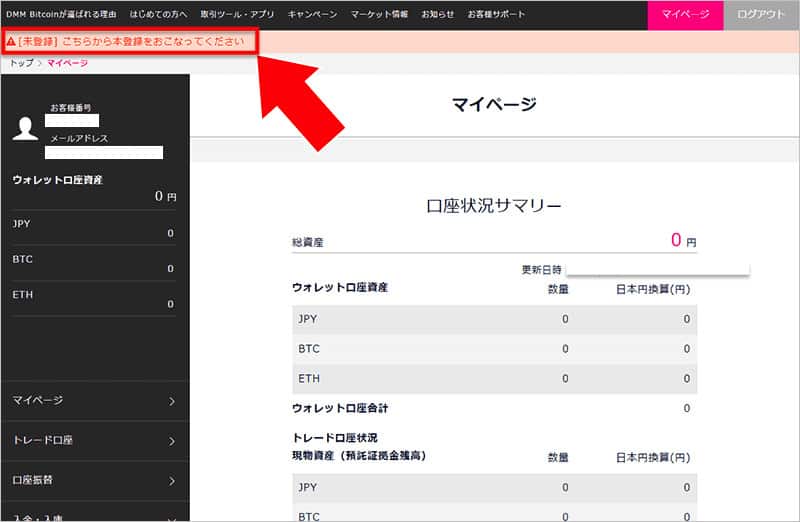This screenshot has width=800, height=522.
Task: Click the main マイページ page title
Action: point(494,104)
